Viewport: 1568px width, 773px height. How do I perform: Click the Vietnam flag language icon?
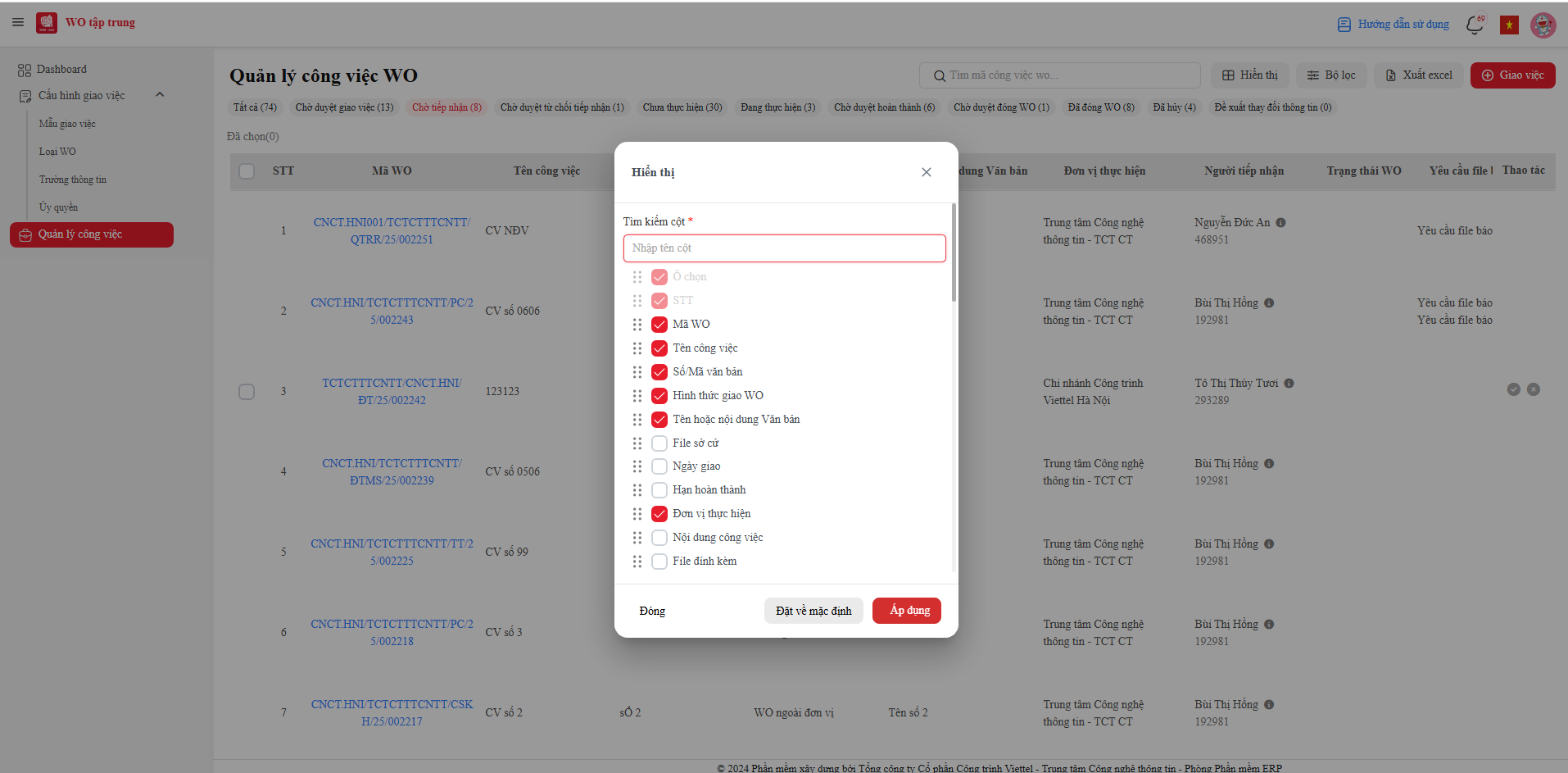pyautogui.click(x=1509, y=25)
